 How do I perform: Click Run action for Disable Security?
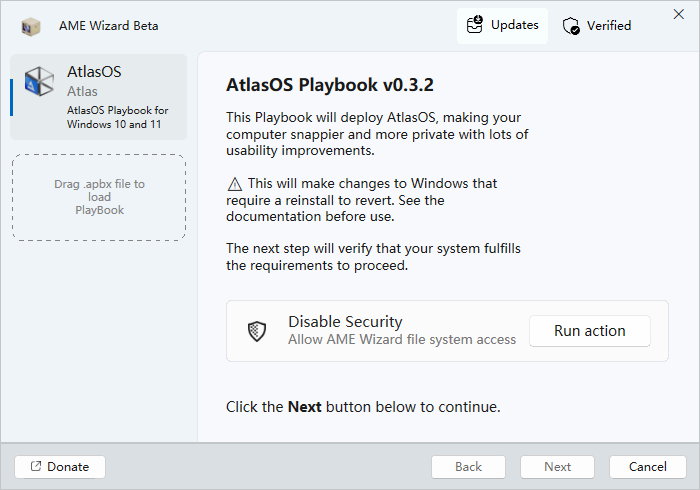pyautogui.click(x=590, y=331)
